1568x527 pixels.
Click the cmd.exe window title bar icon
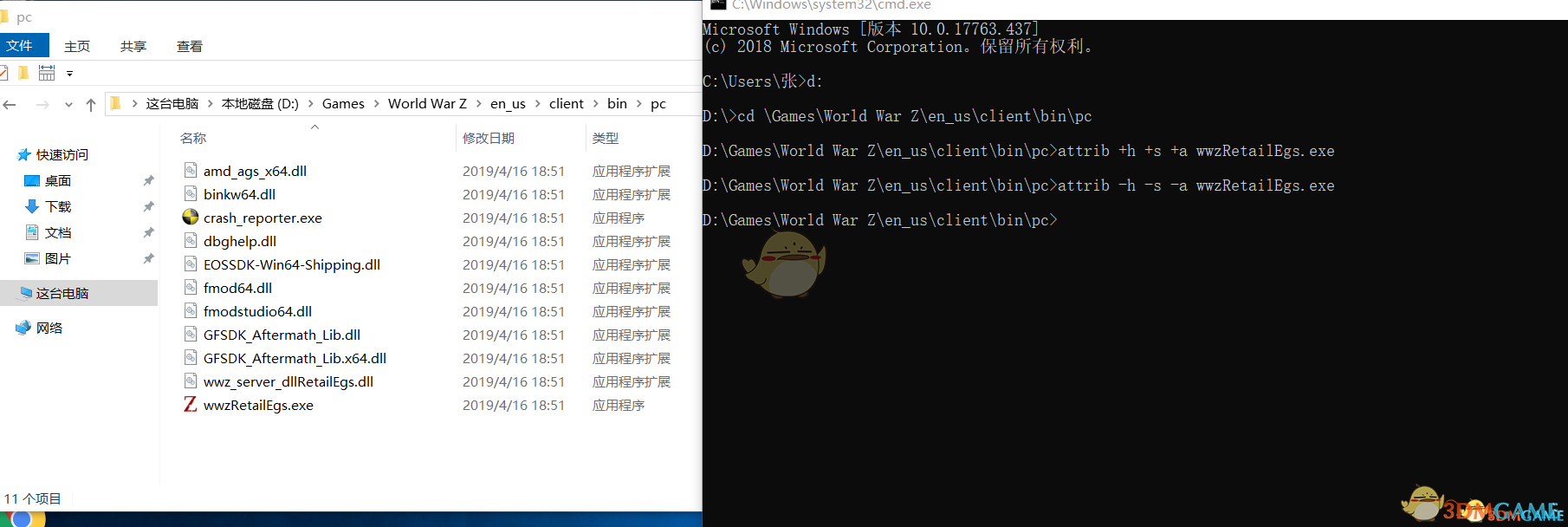(718, 4)
